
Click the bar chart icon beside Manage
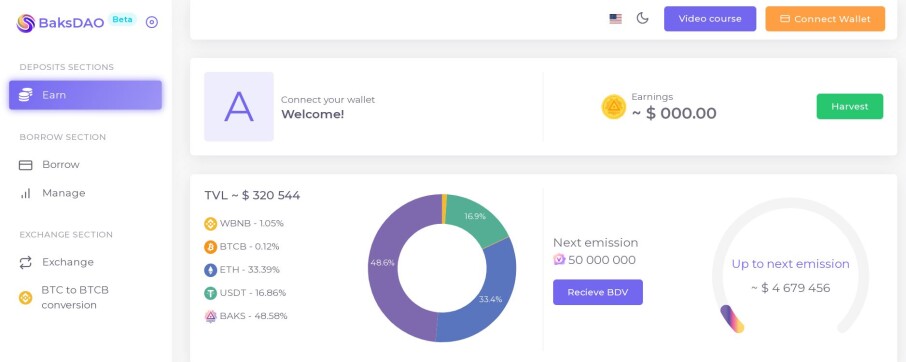point(25,193)
